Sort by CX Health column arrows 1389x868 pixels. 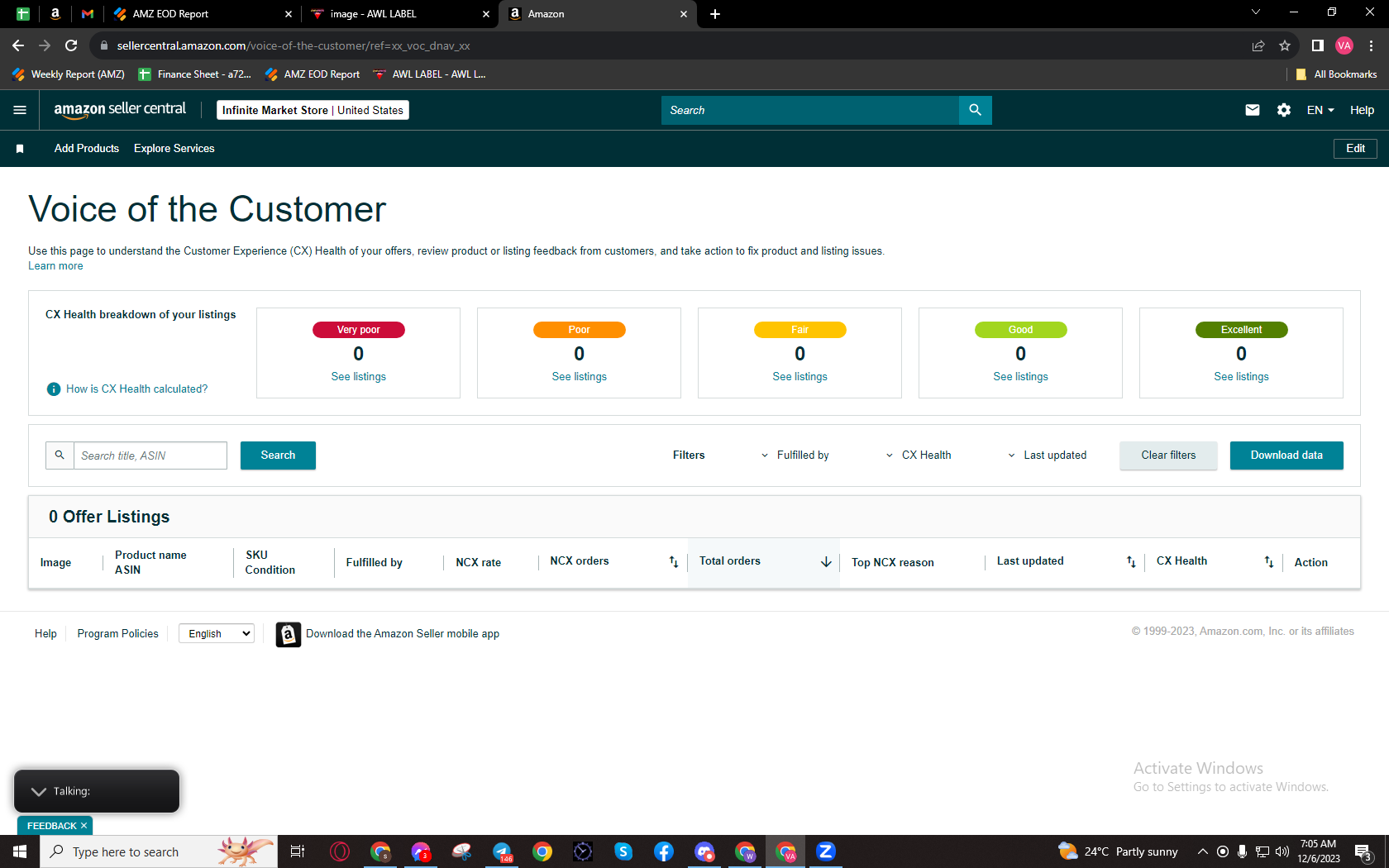1269,562
